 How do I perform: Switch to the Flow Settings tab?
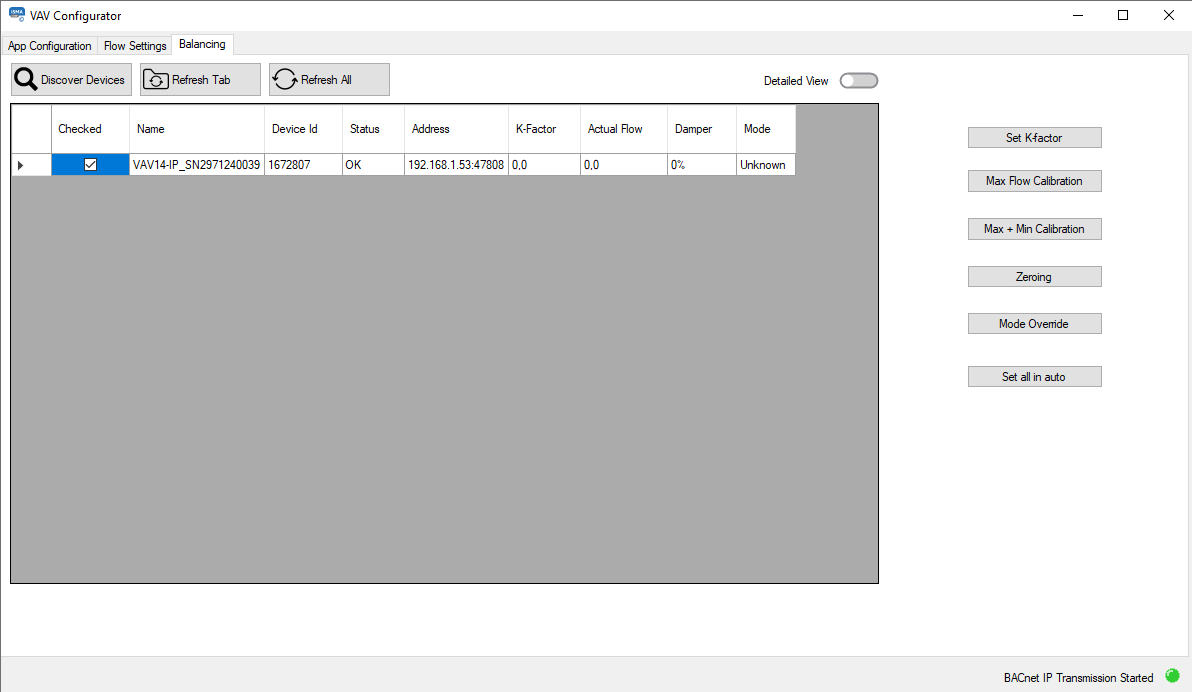pos(134,45)
